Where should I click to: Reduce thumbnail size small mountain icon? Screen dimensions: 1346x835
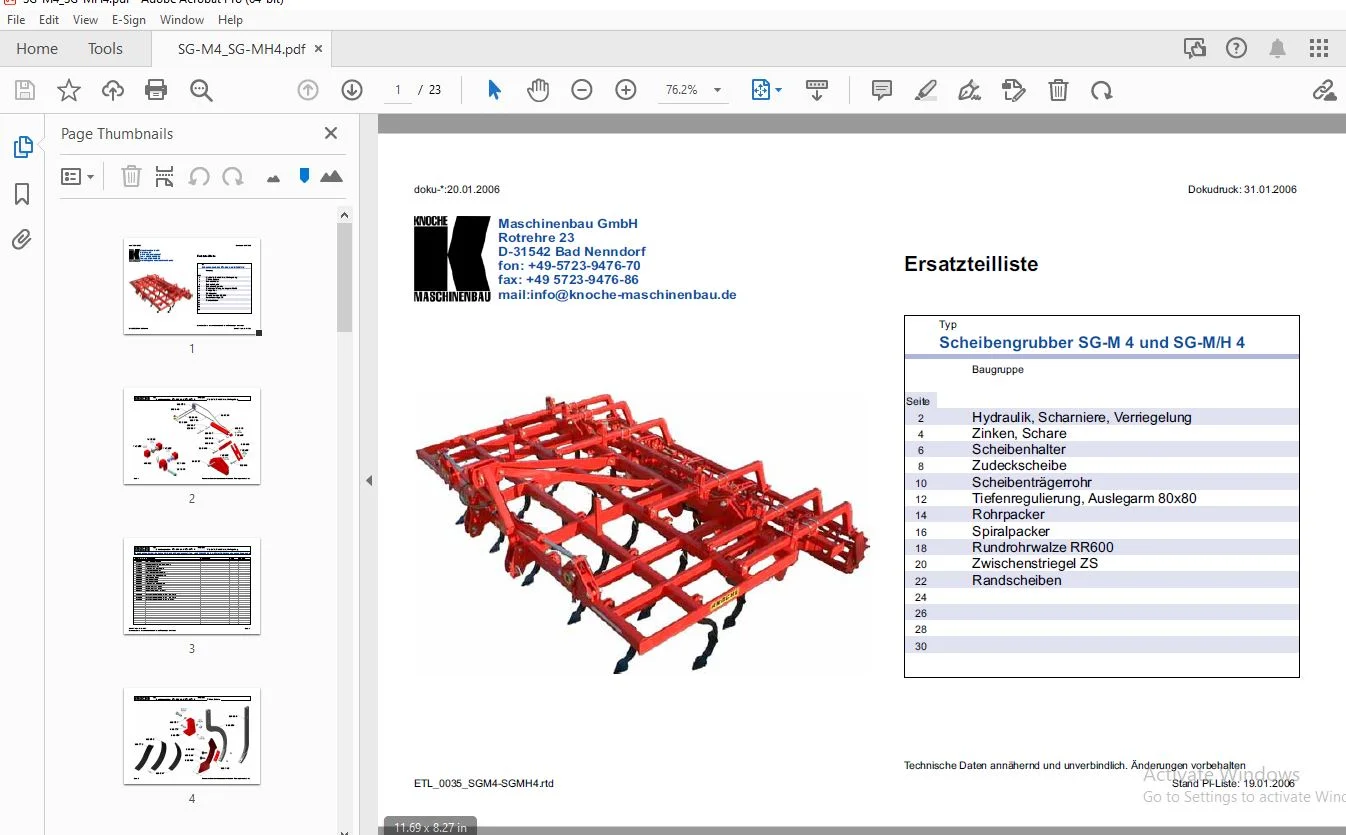[x=273, y=178]
